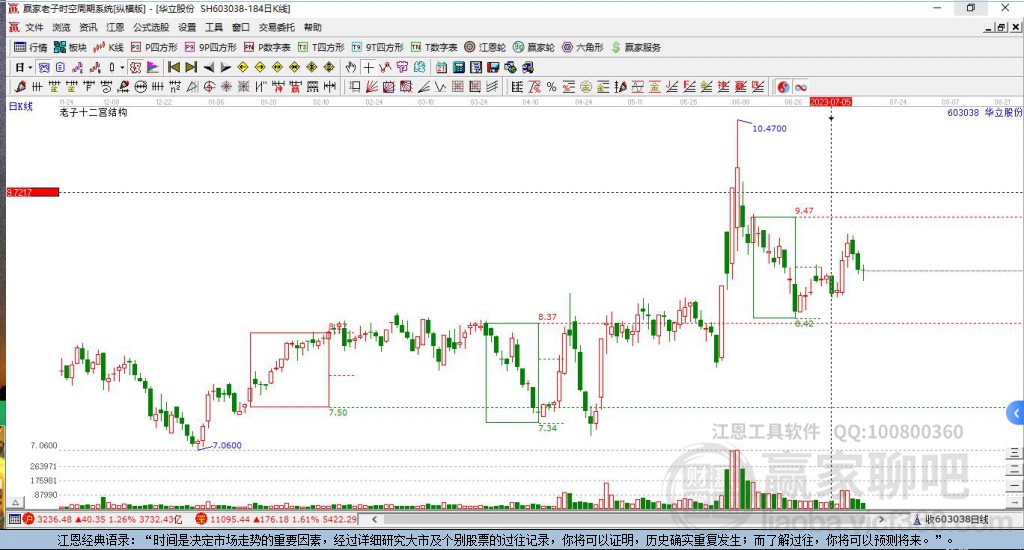Open the 江恩轮 Gann wheel

point(485,47)
